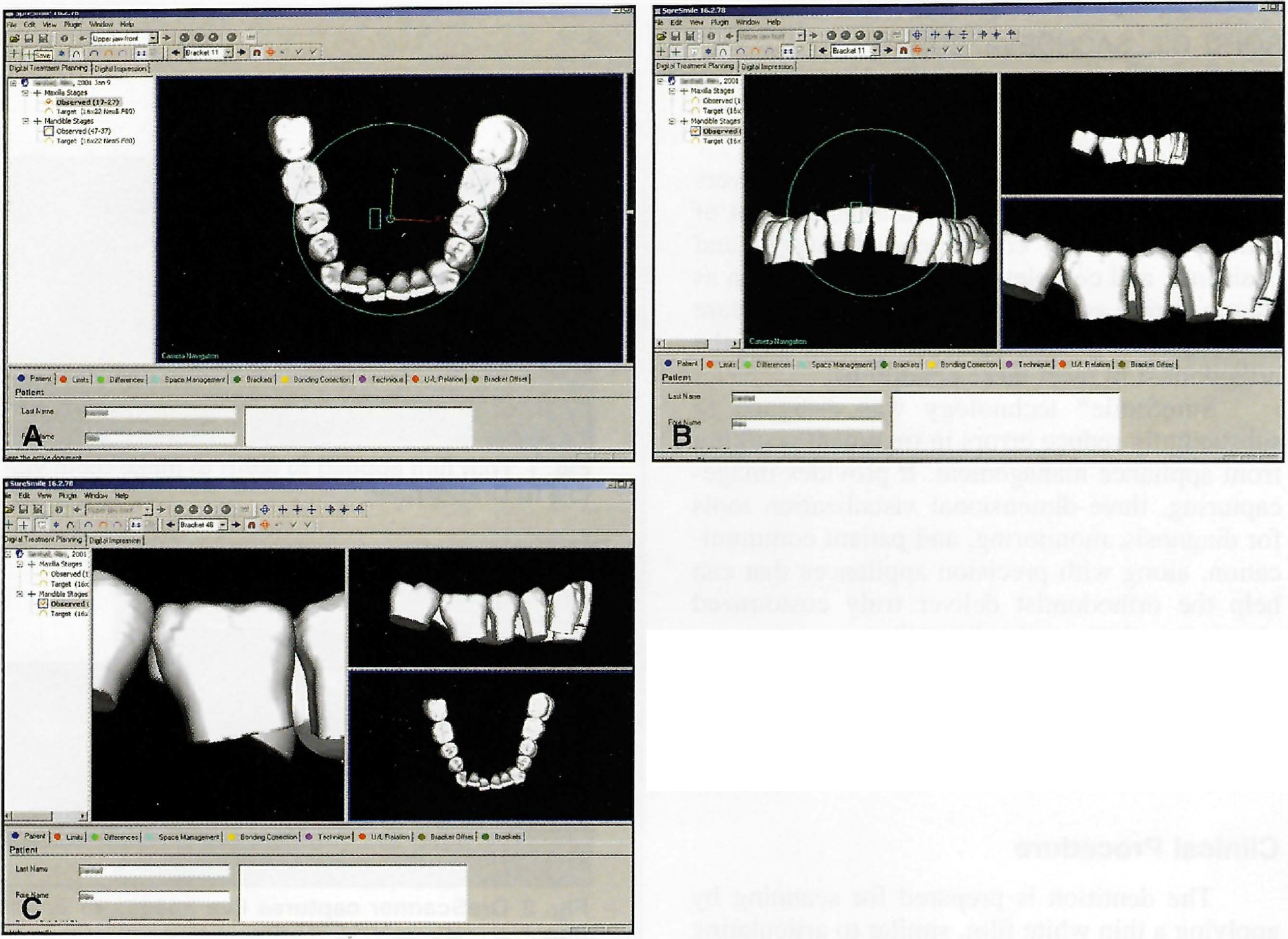Open folder icon in window A toolbar

click(15, 39)
